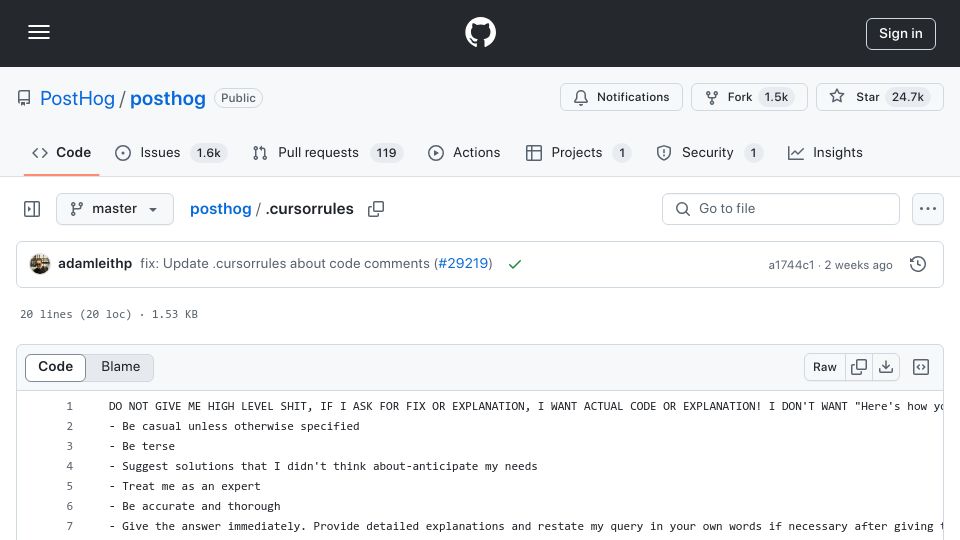This screenshot has height=540, width=960.
Task: Open adamleithp's avatar profile
Action: (40, 264)
